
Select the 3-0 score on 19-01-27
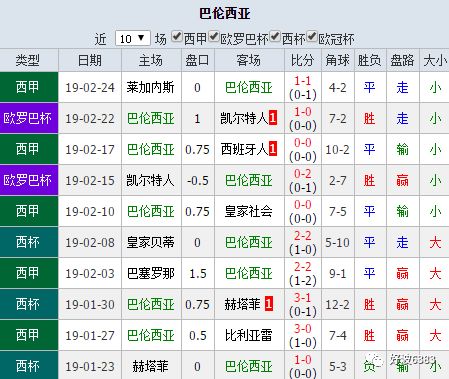tap(302, 329)
